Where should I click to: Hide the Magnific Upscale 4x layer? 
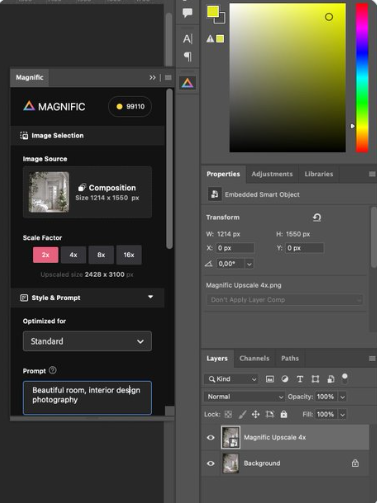[x=211, y=437]
